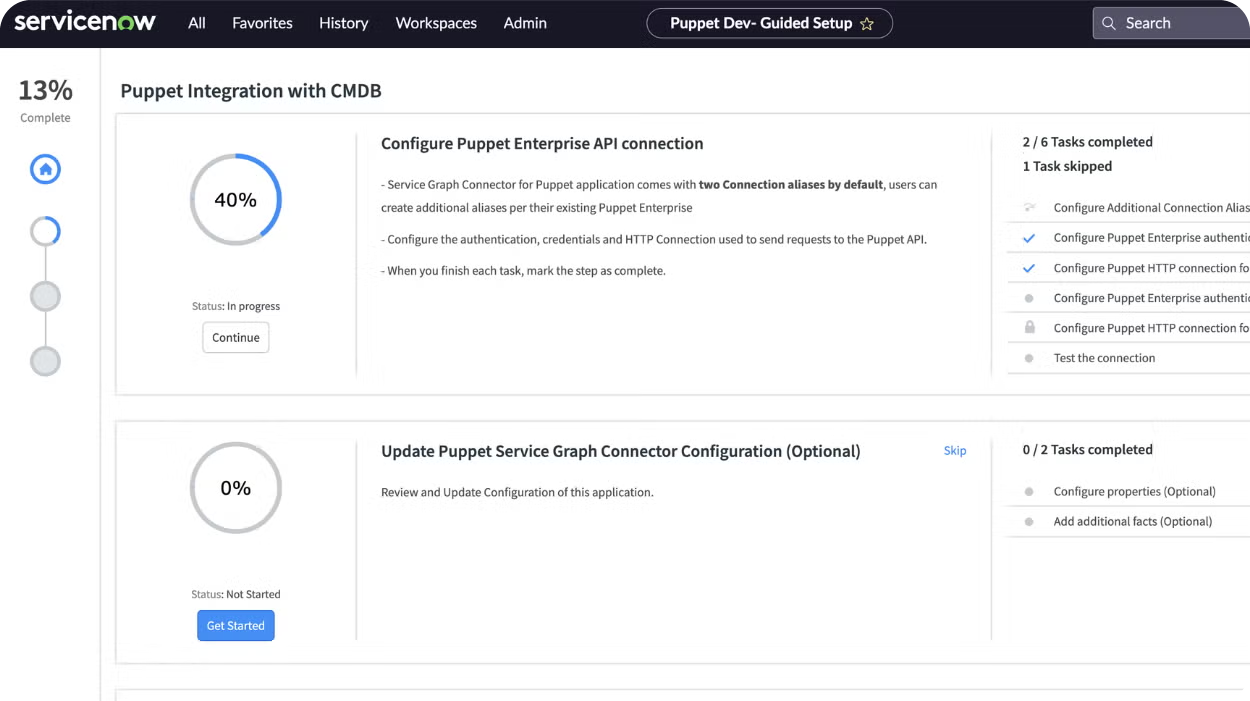The width and height of the screenshot is (1250, 701).
Task: Click the 40% progress ring
Action: pyautogui.click(x=235, y=199)
